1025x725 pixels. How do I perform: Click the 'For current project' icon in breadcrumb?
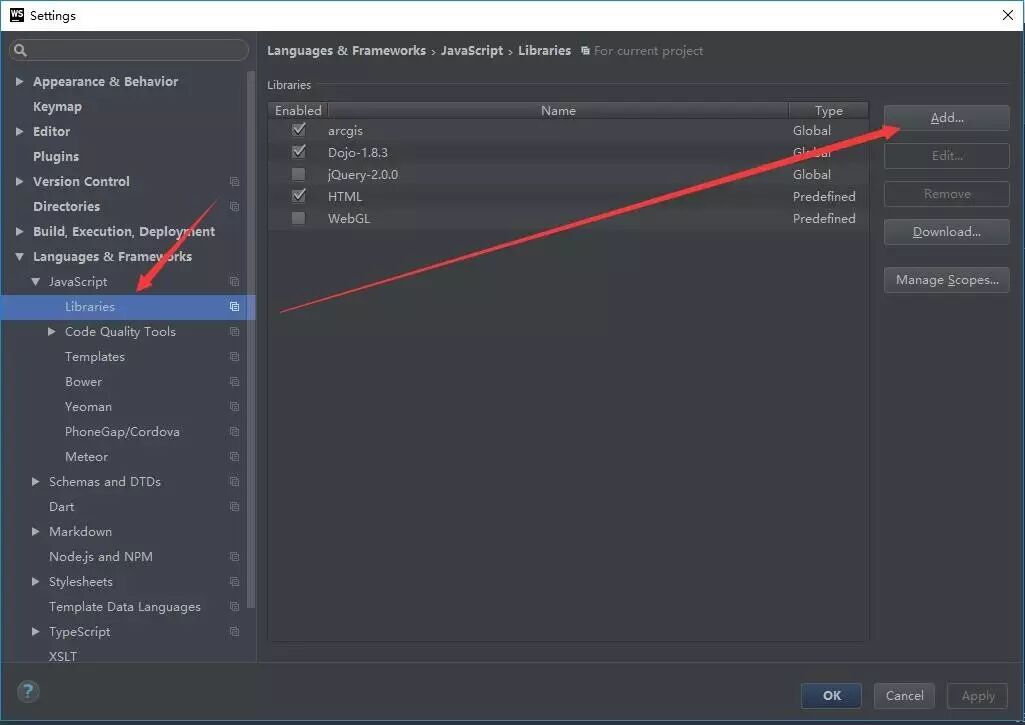pyautogui.click(x=585, y=50)
